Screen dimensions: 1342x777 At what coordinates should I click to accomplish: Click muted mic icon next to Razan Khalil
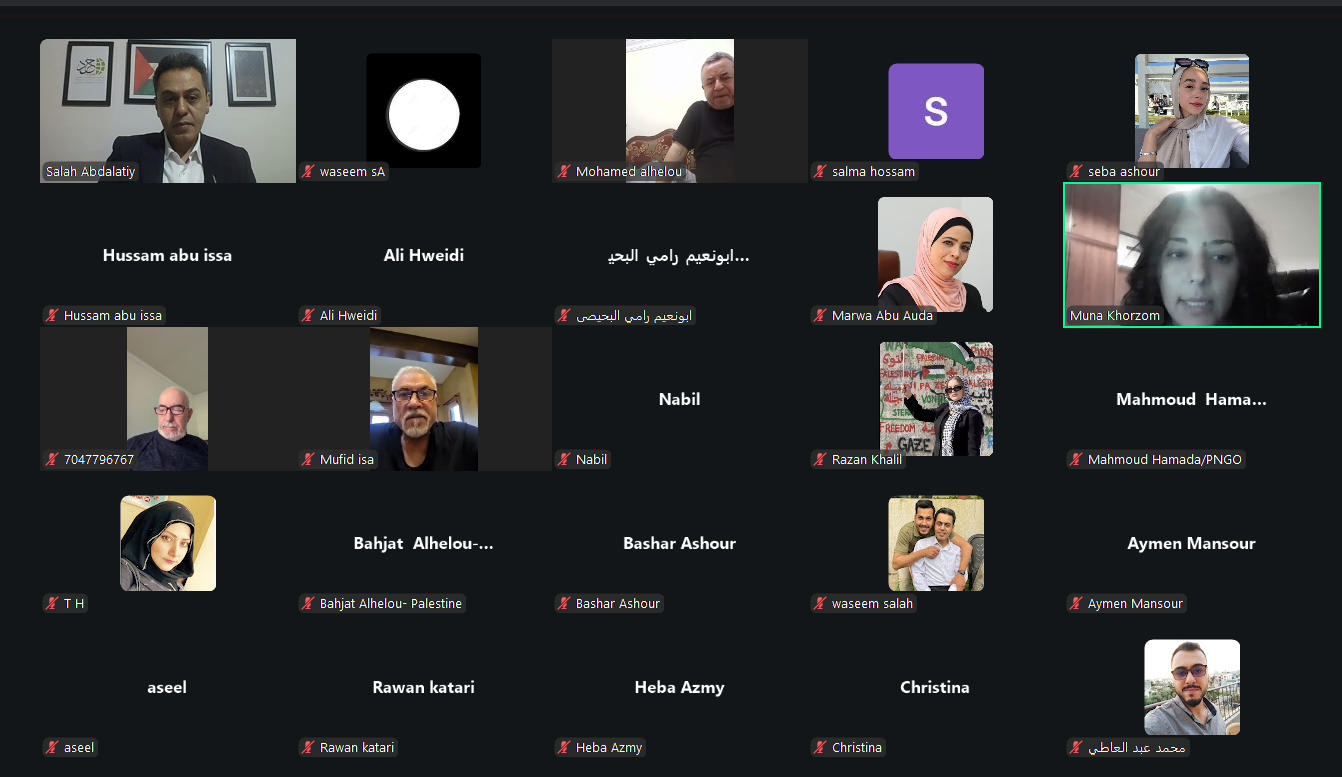pyautogui.click(x=821, y=460)
